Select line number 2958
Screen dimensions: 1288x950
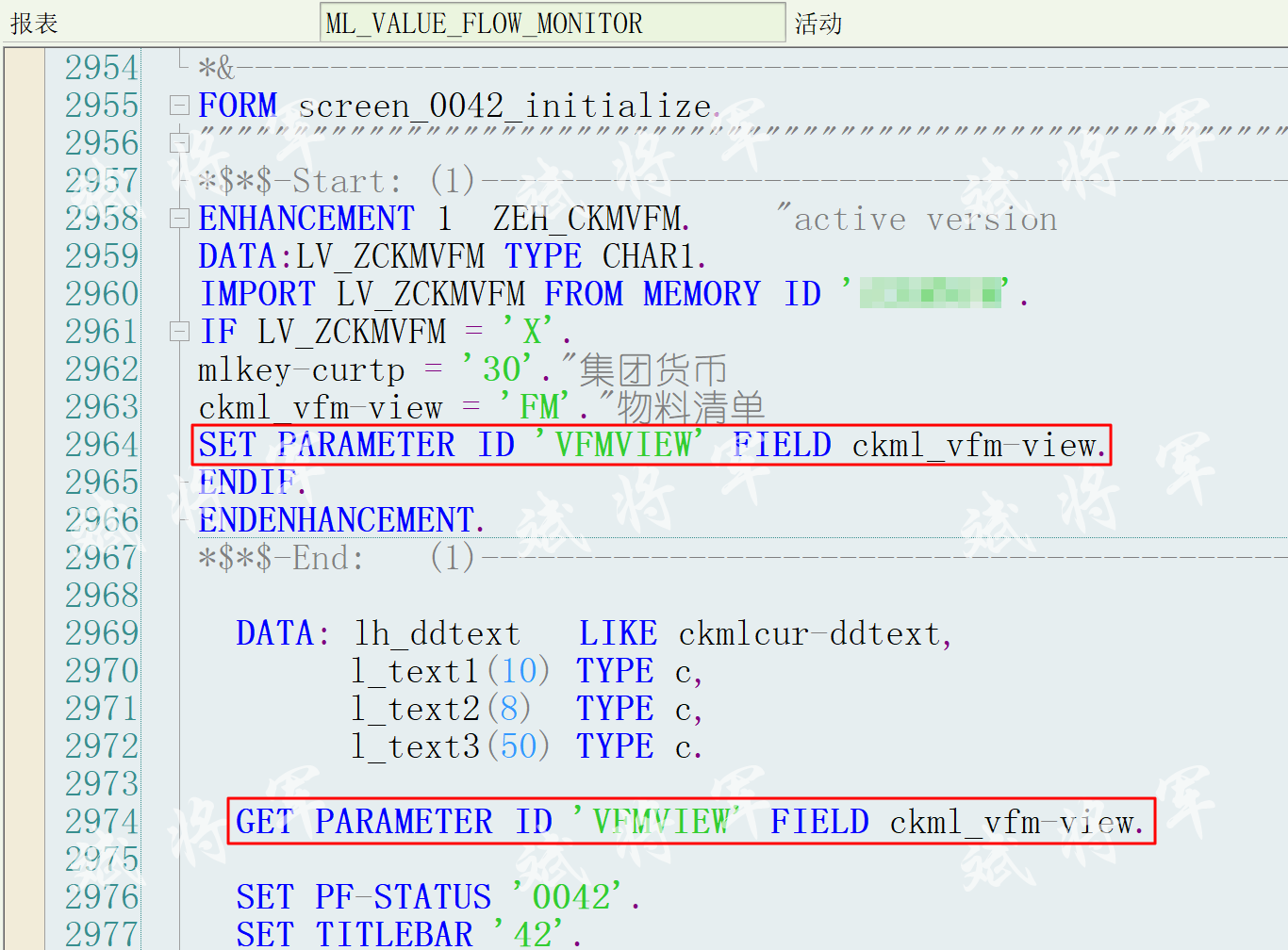(101, 219)
